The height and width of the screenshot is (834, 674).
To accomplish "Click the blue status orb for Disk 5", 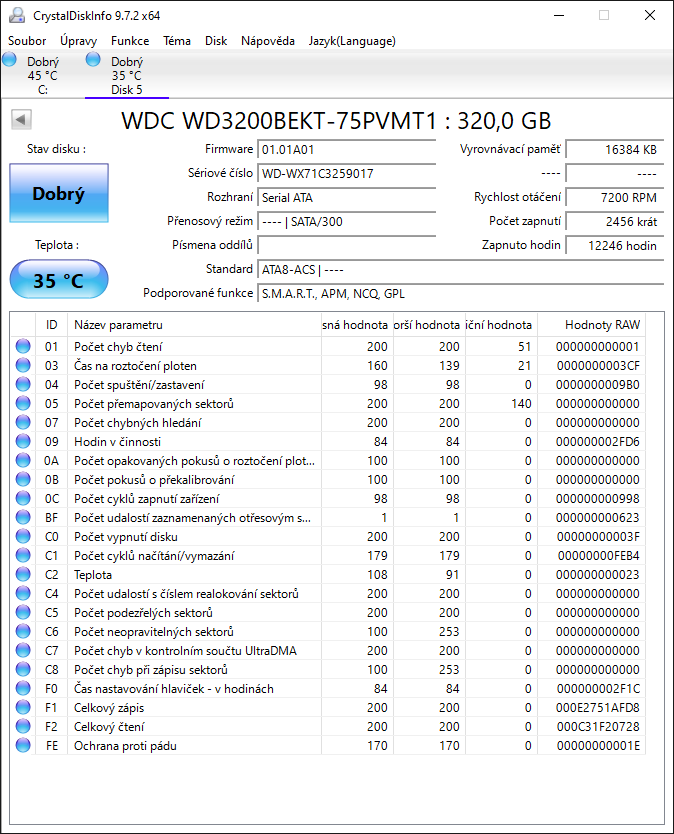I will pos(93,60).
